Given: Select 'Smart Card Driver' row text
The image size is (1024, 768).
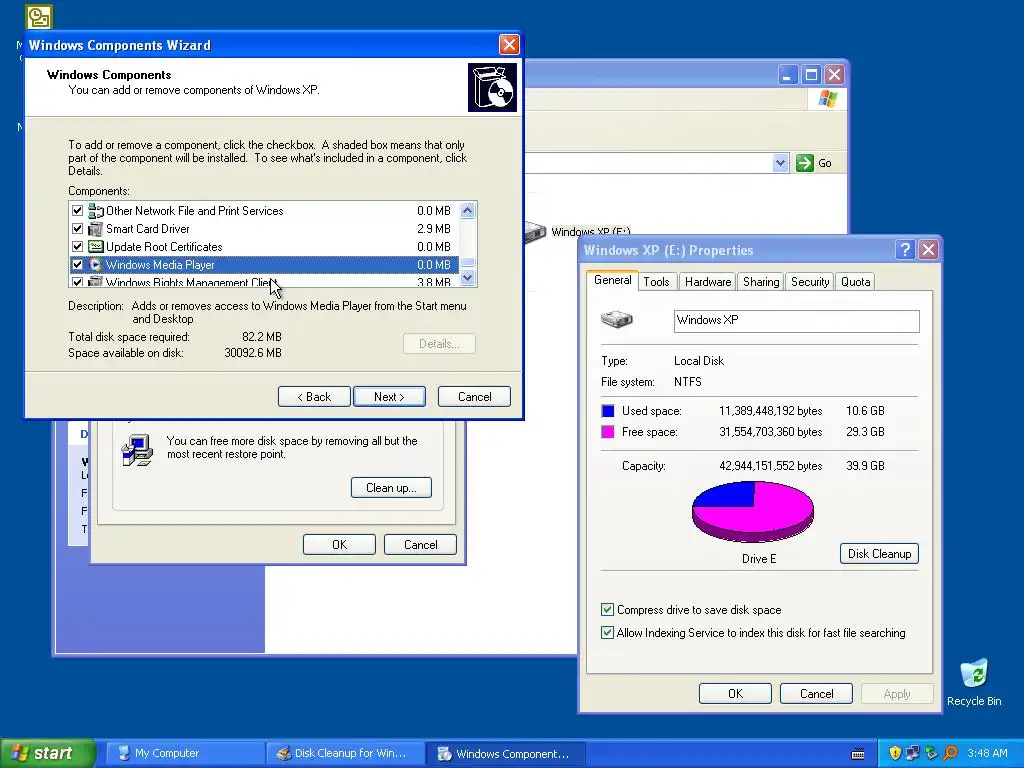Looking at the screenshot, I should (x=148, y=229).
